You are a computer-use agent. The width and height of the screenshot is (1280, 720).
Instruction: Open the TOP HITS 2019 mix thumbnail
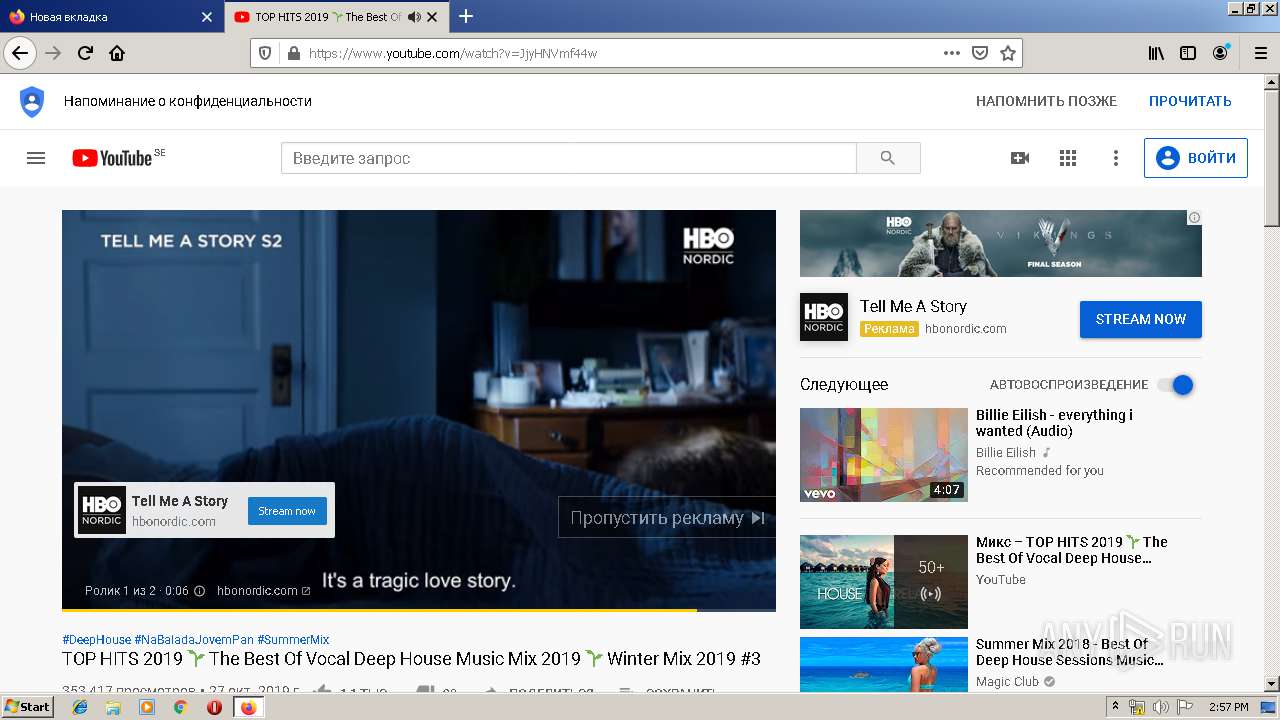pyautogui.click(x=884, y=582)
